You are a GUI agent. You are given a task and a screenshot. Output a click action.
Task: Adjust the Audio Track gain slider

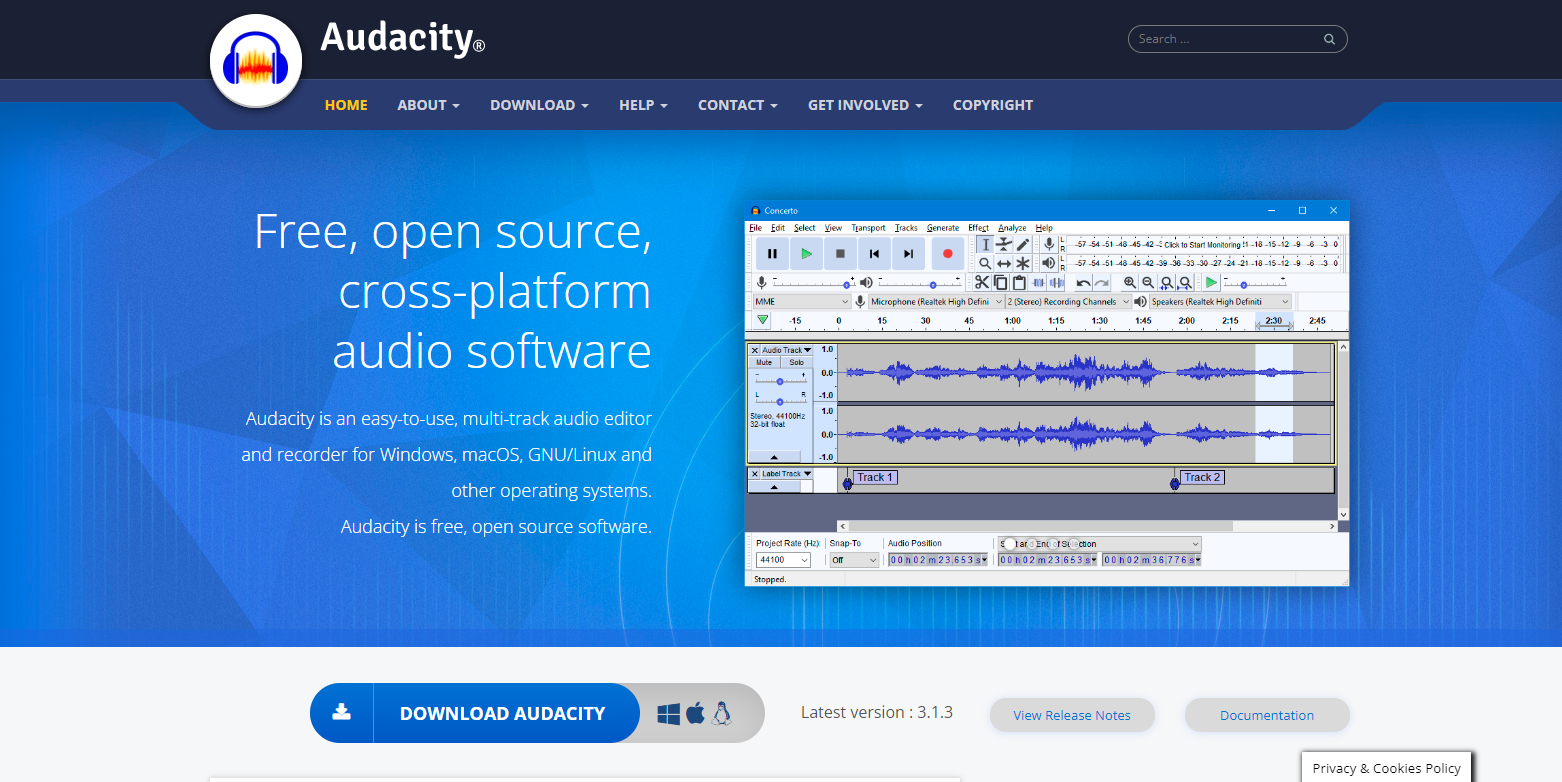(780, 381)
